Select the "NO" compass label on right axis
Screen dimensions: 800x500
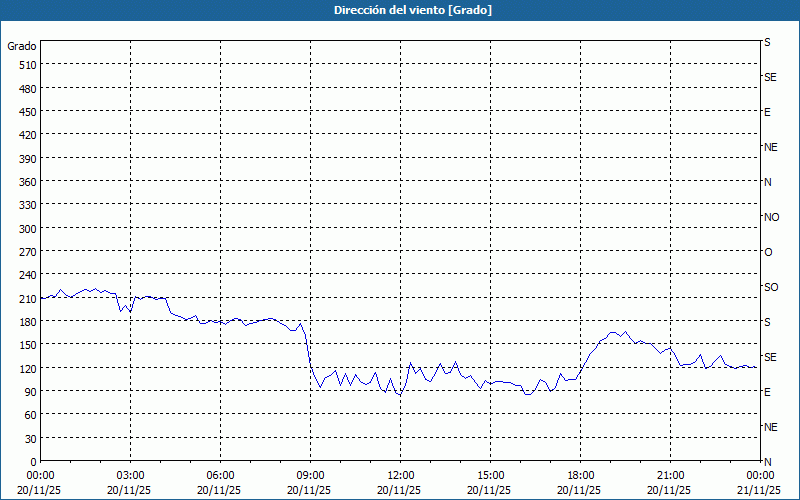pos(771,217)
